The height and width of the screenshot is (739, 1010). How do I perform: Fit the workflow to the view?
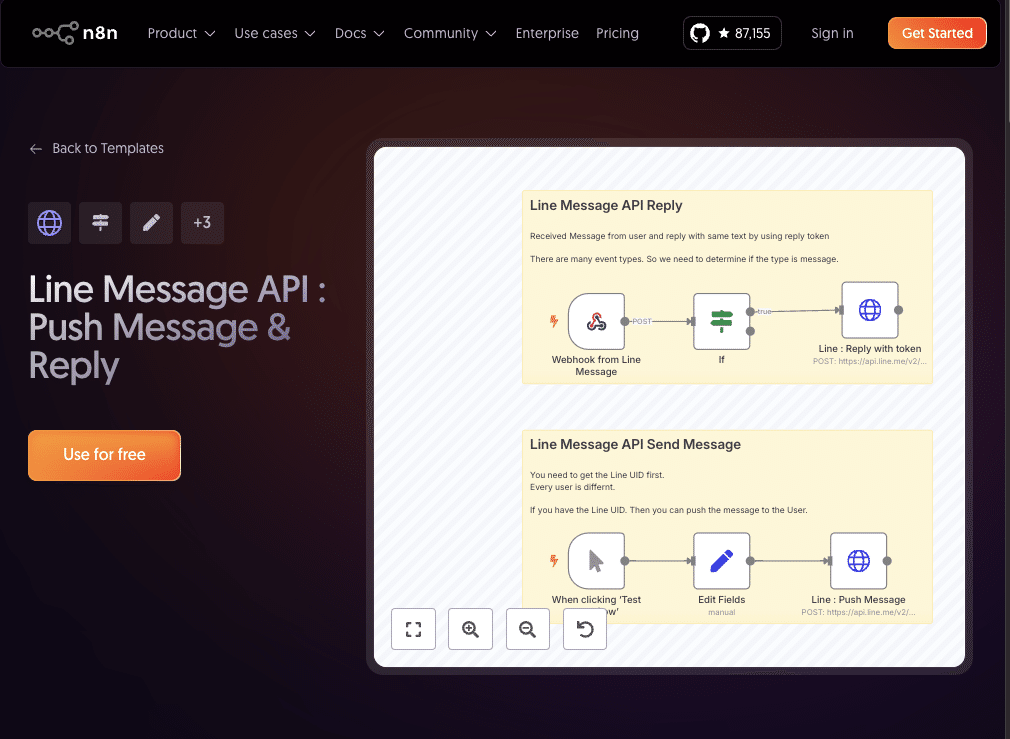tap(413, 629)
